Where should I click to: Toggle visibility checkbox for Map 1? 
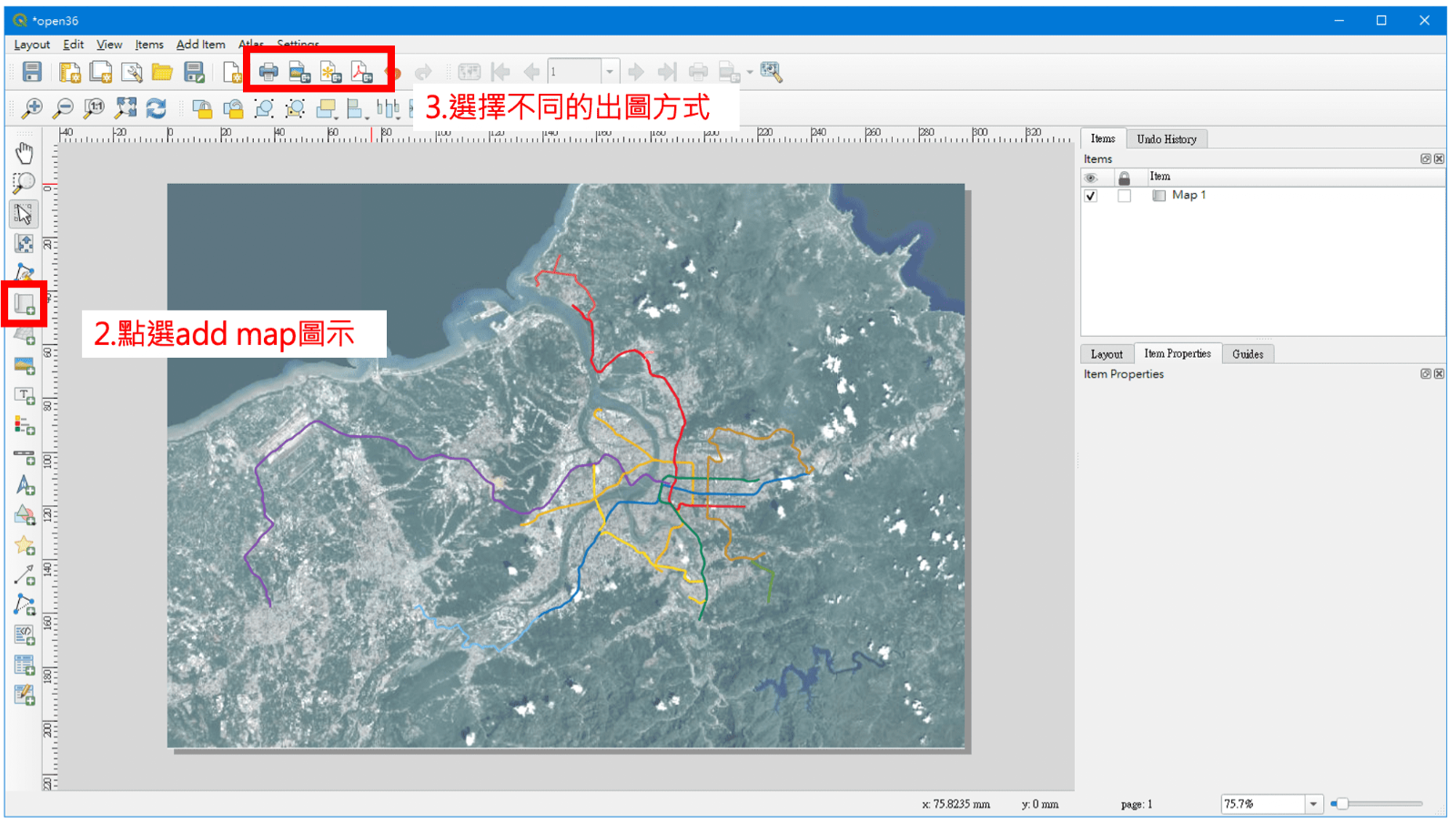(x=1090, y=196)
